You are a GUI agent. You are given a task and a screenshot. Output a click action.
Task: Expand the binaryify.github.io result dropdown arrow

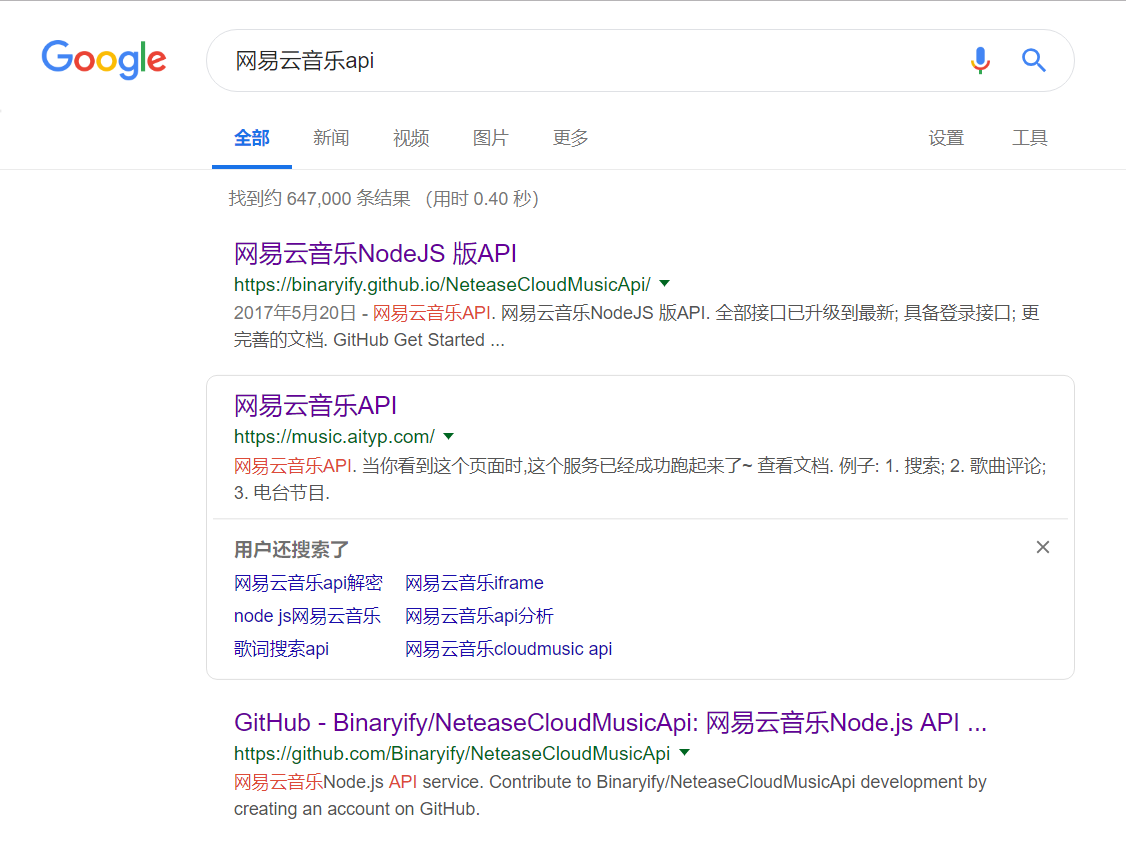coord(665,283)
